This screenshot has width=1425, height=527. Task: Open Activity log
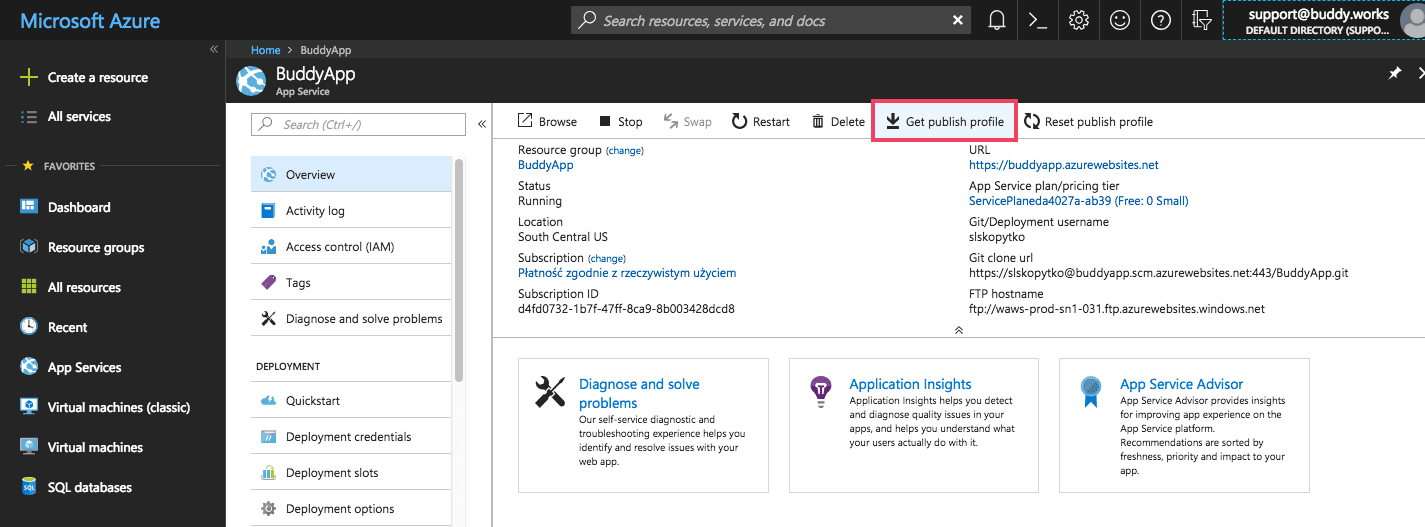coord(351,210)
